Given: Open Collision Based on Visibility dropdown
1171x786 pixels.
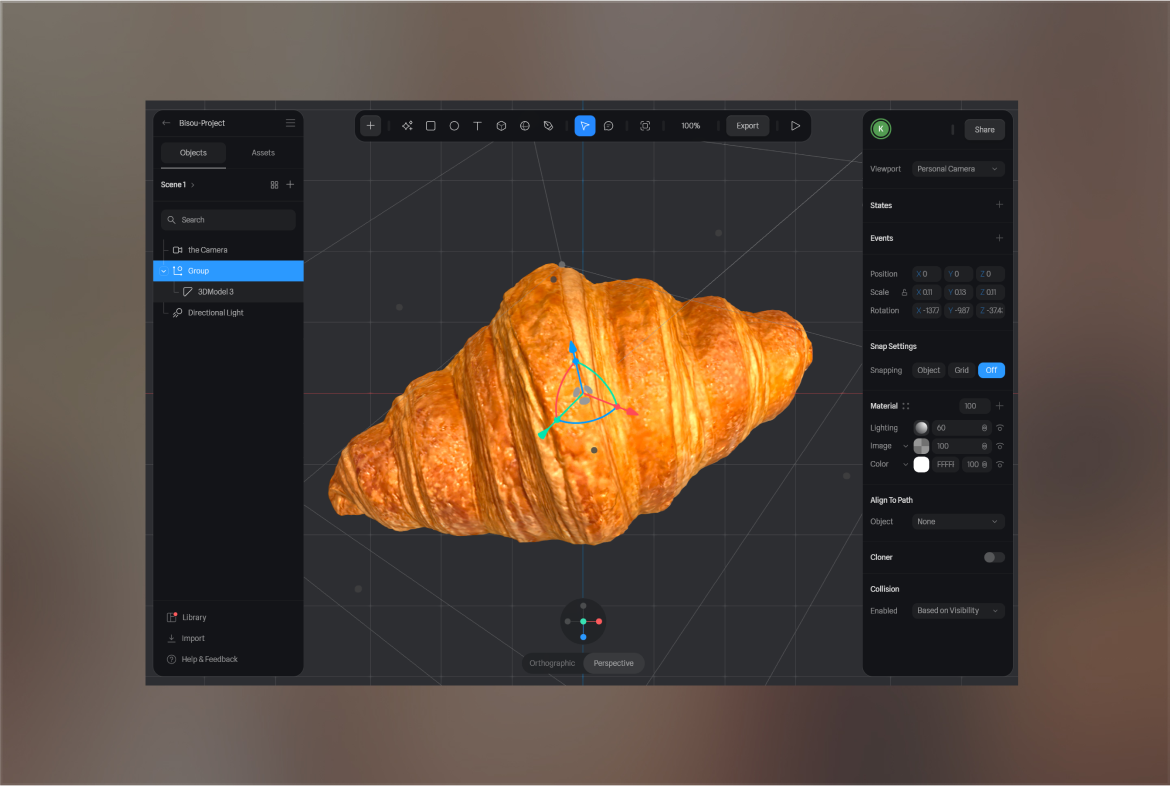Looking at the screenshot, I should pyautogui.click(x=957, y=610).
